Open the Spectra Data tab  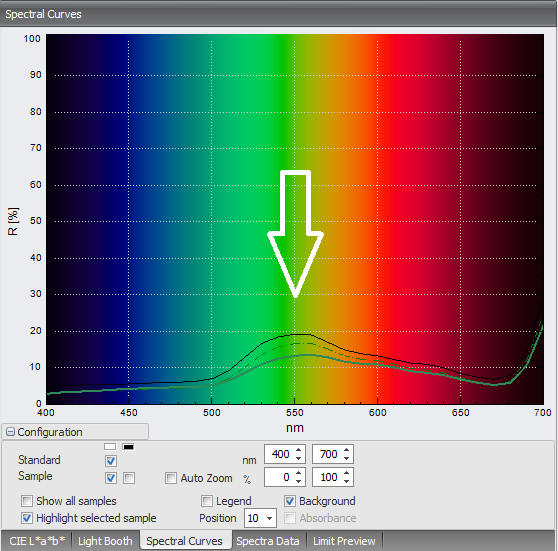point(268,541)
